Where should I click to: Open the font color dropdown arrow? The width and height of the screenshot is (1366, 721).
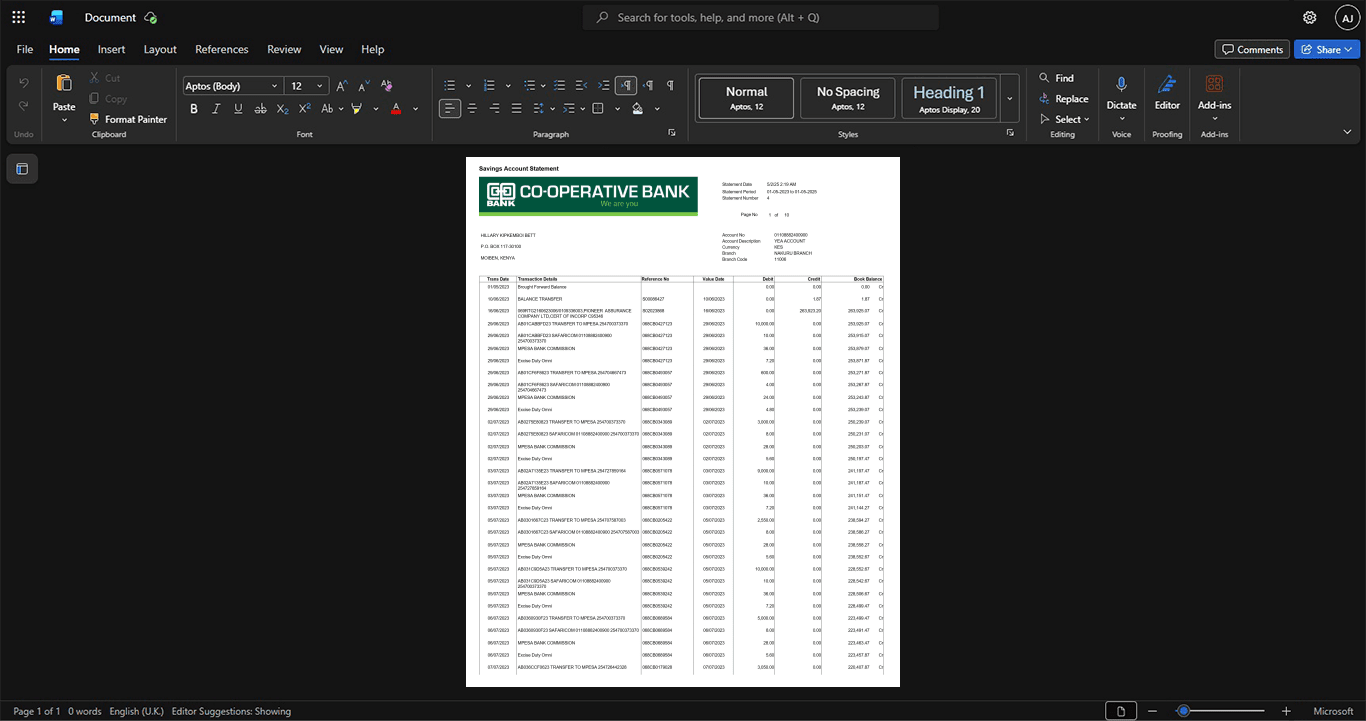(x=415, y=109)
